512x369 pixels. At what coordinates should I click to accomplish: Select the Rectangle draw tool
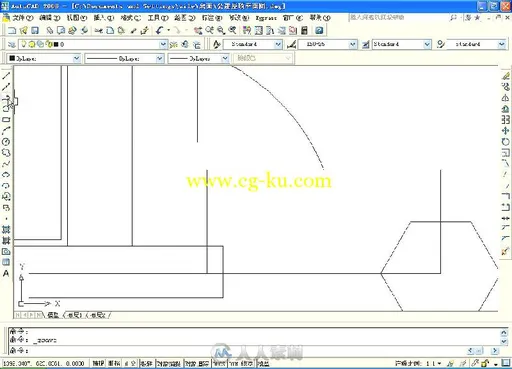tap(6, 120)
